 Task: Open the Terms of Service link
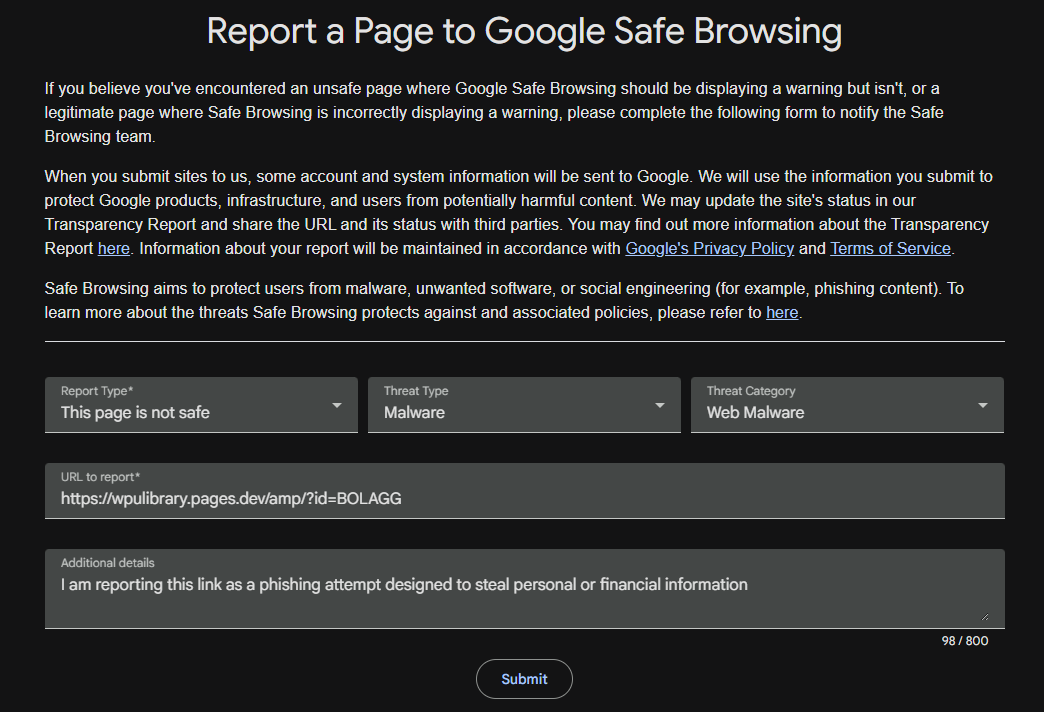(890, 248)
